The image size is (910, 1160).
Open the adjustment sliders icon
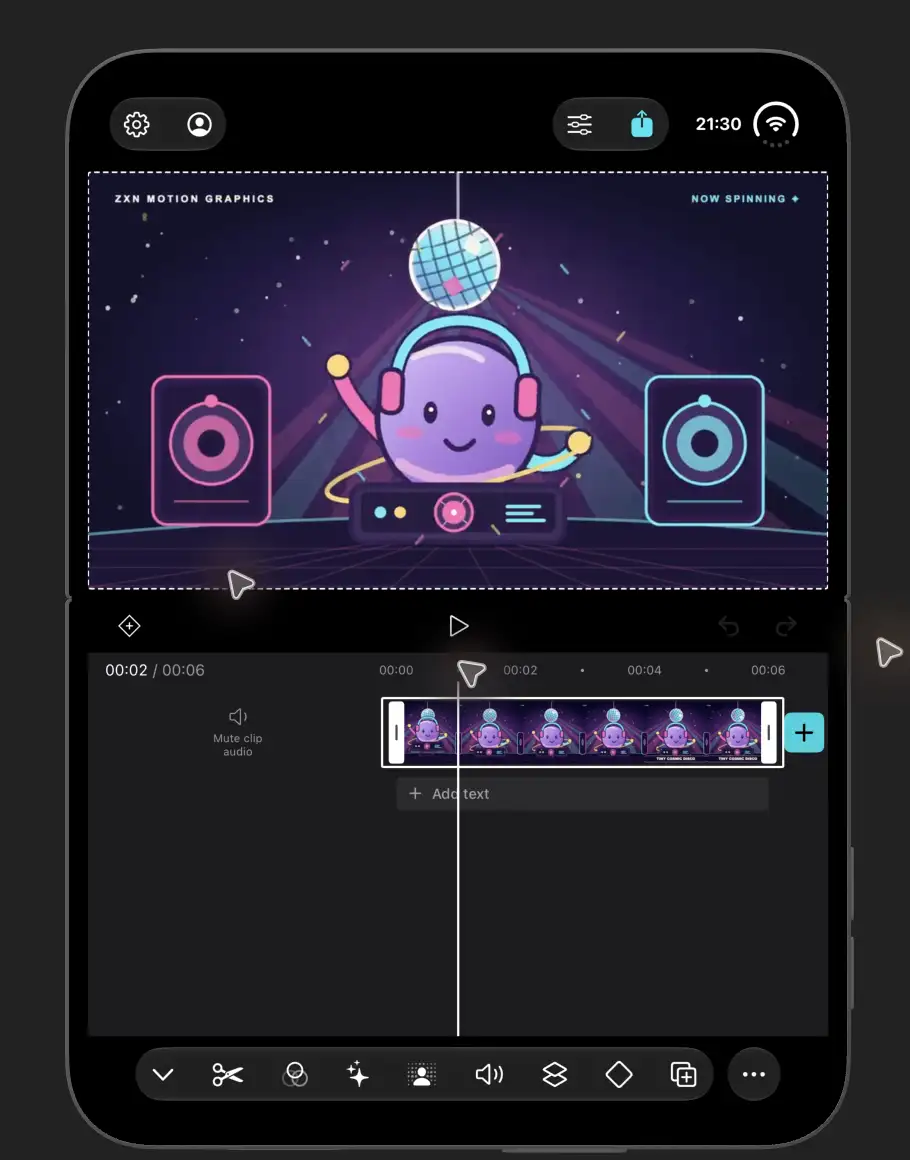[x=579, y=124]
